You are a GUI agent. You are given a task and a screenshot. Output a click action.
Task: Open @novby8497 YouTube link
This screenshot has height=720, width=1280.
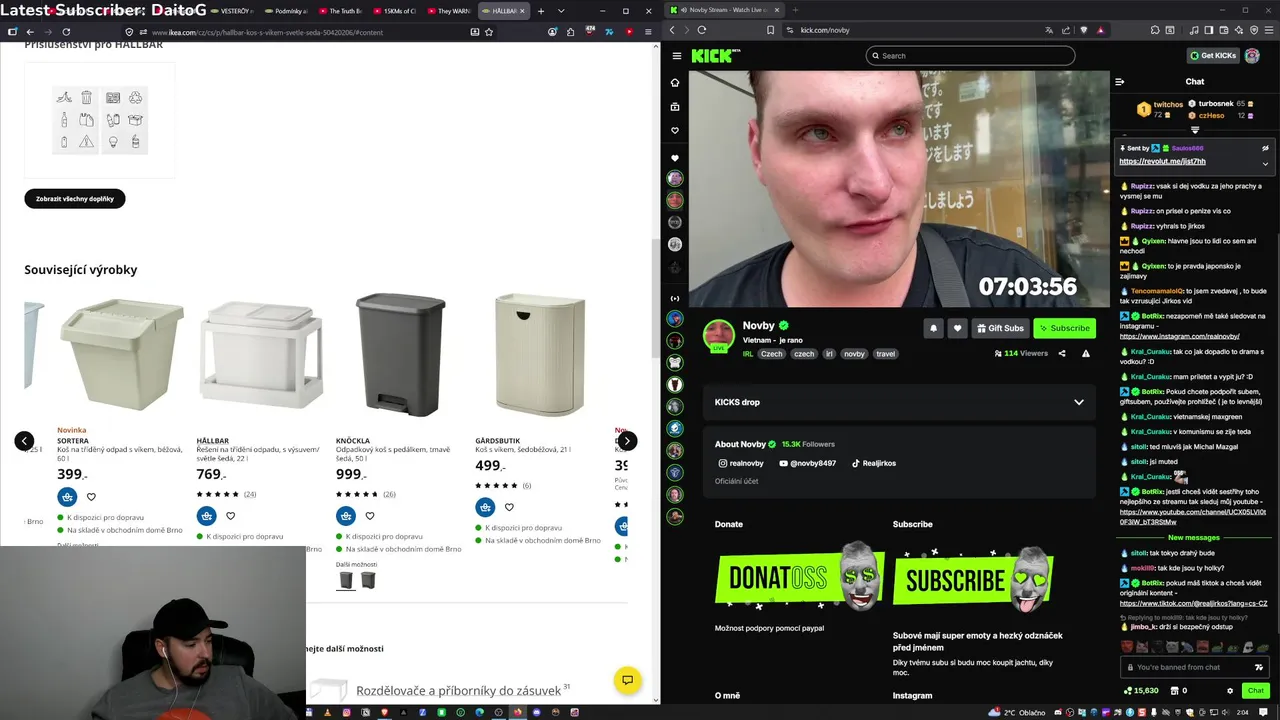[806, 463]
